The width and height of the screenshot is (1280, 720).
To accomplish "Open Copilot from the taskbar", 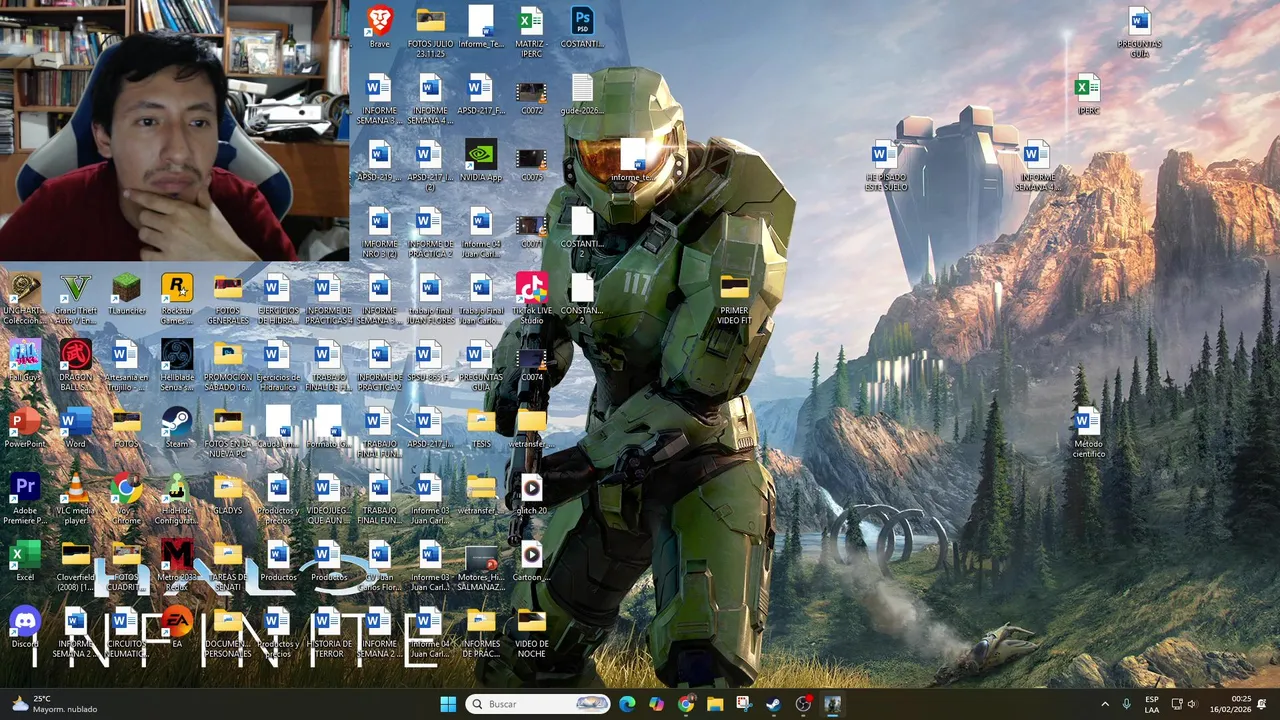I will click(x=656, y=704).
